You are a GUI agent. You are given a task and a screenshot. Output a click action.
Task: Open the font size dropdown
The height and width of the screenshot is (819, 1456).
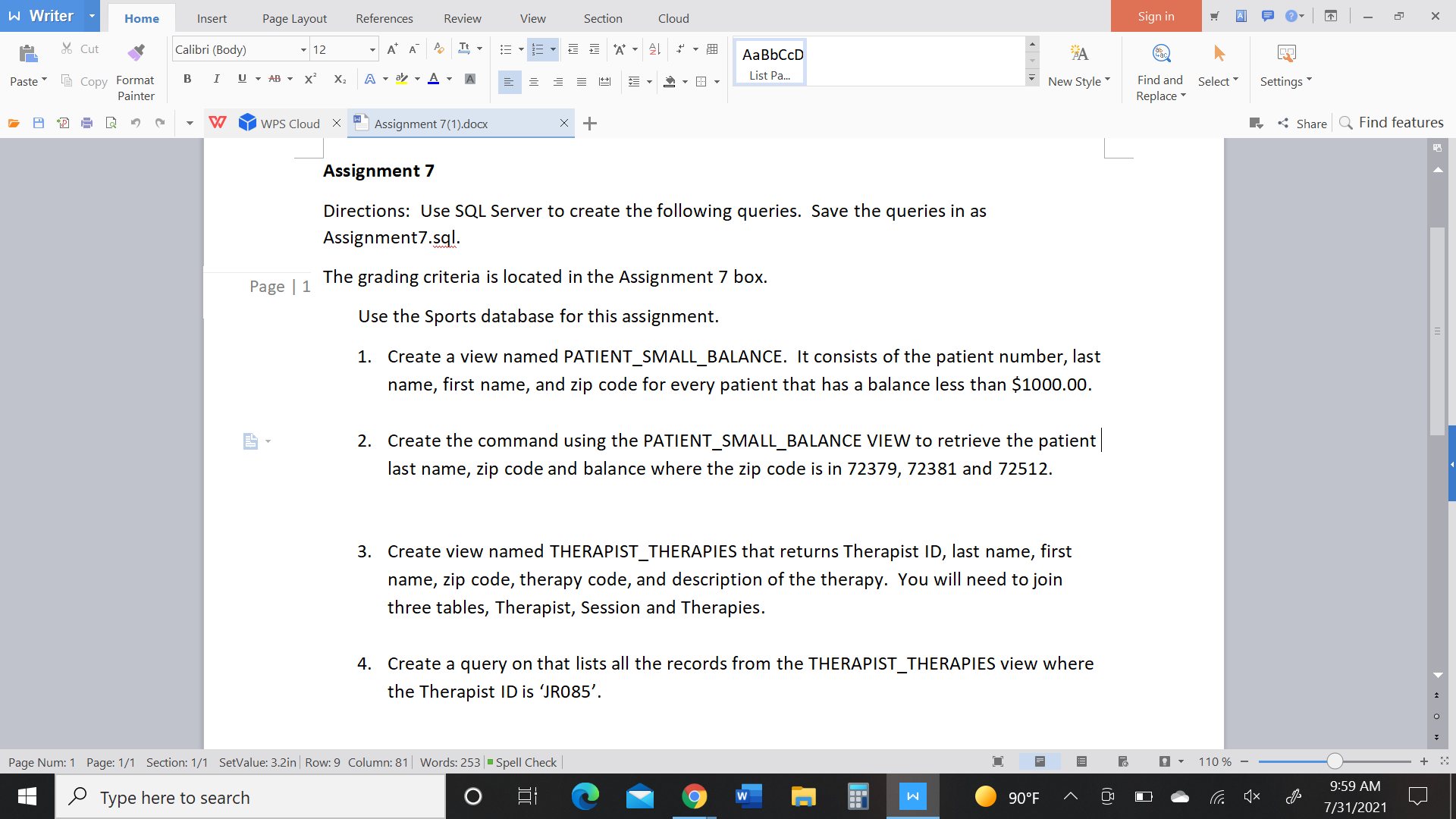point(372,49)
